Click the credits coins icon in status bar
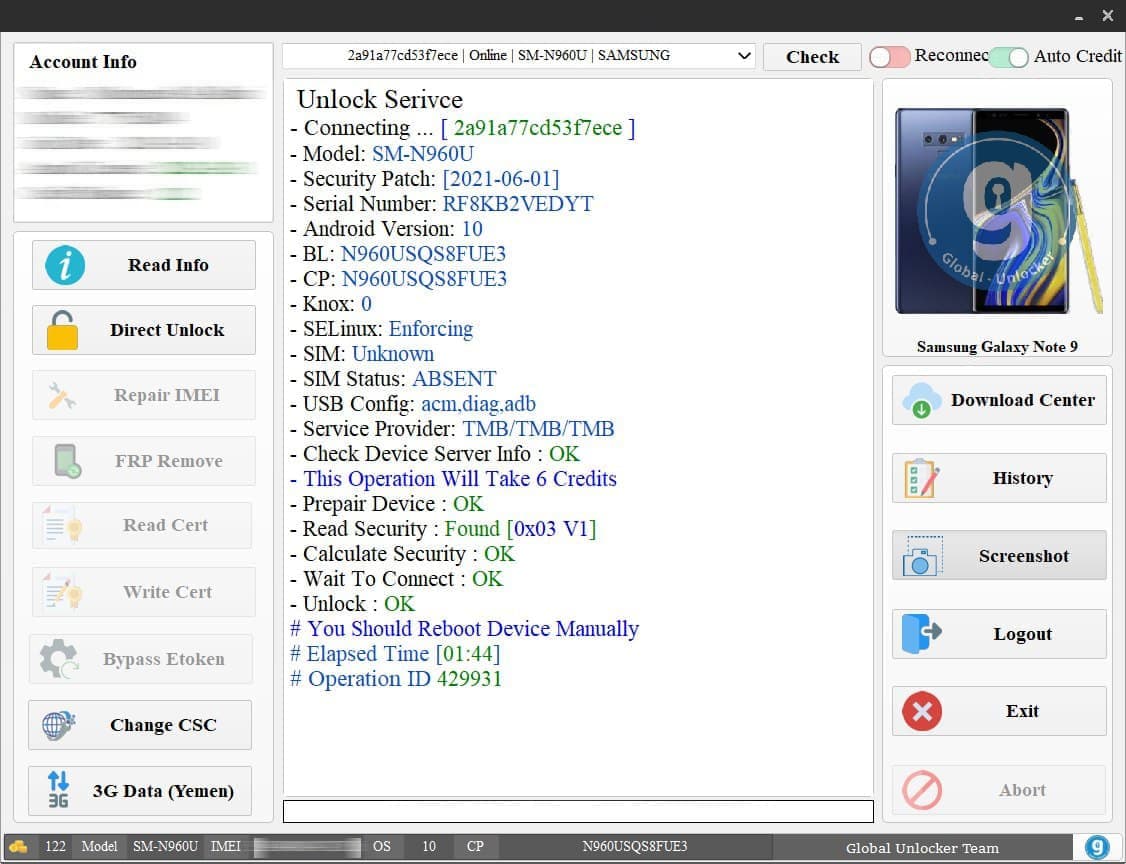The image size is (1126, 864). point(19,847)
